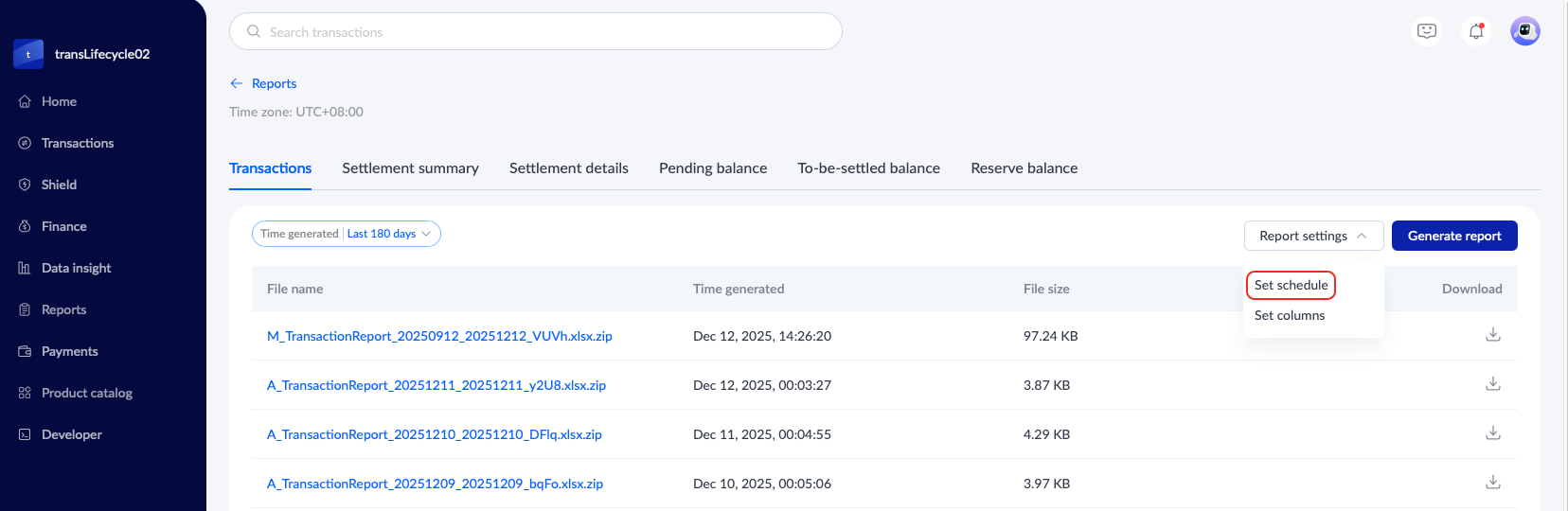
Task: Go to Data insight in the sidebar
Action: 76,268
